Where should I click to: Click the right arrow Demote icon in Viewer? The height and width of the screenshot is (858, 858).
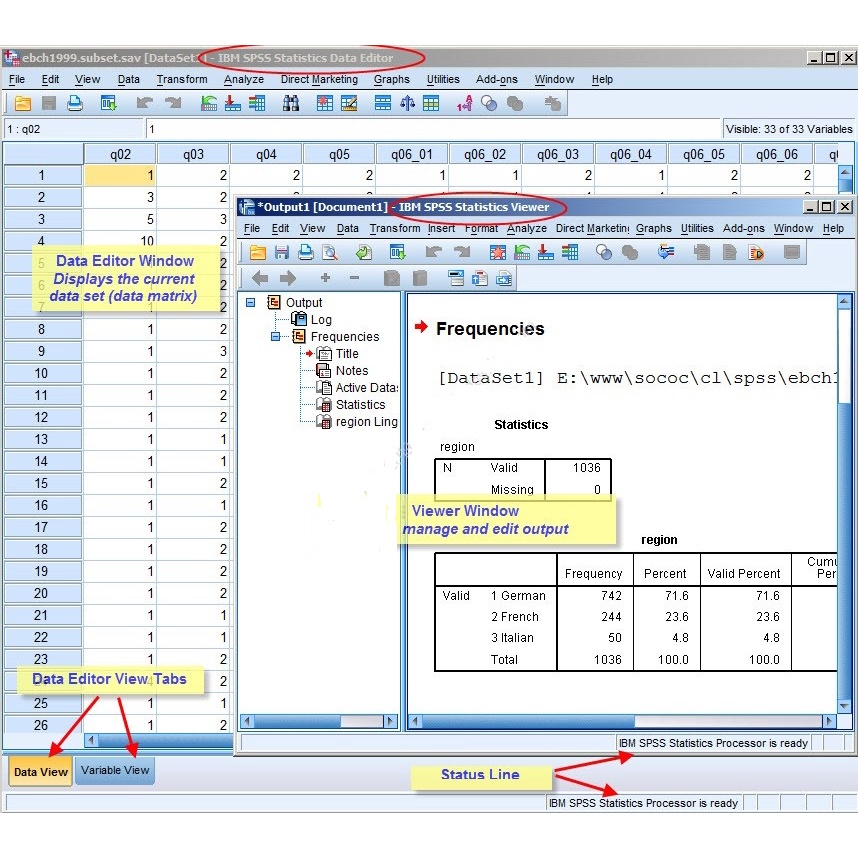coord(288,278)
